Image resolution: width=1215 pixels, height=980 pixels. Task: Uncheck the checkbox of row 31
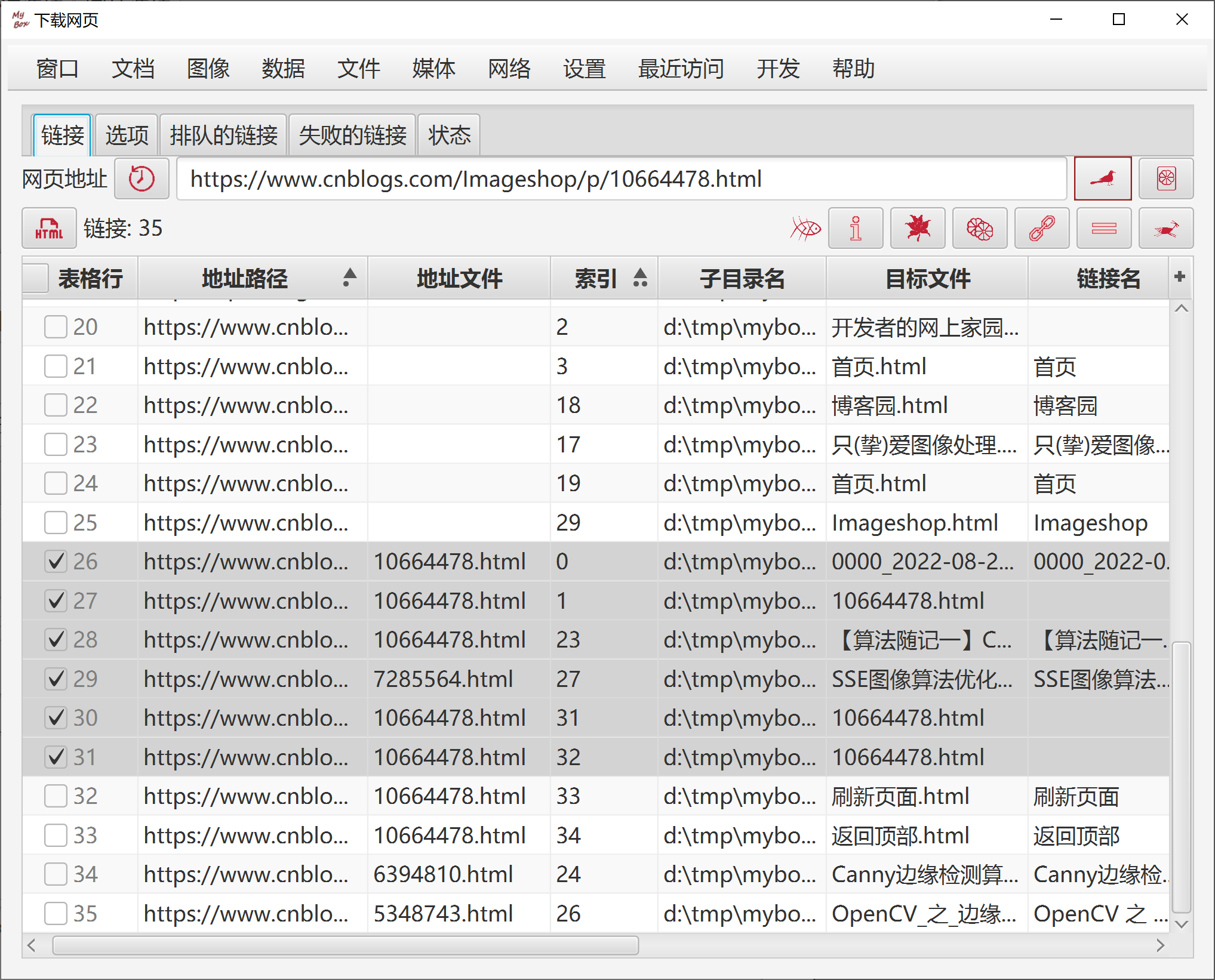tap(56, 757)
